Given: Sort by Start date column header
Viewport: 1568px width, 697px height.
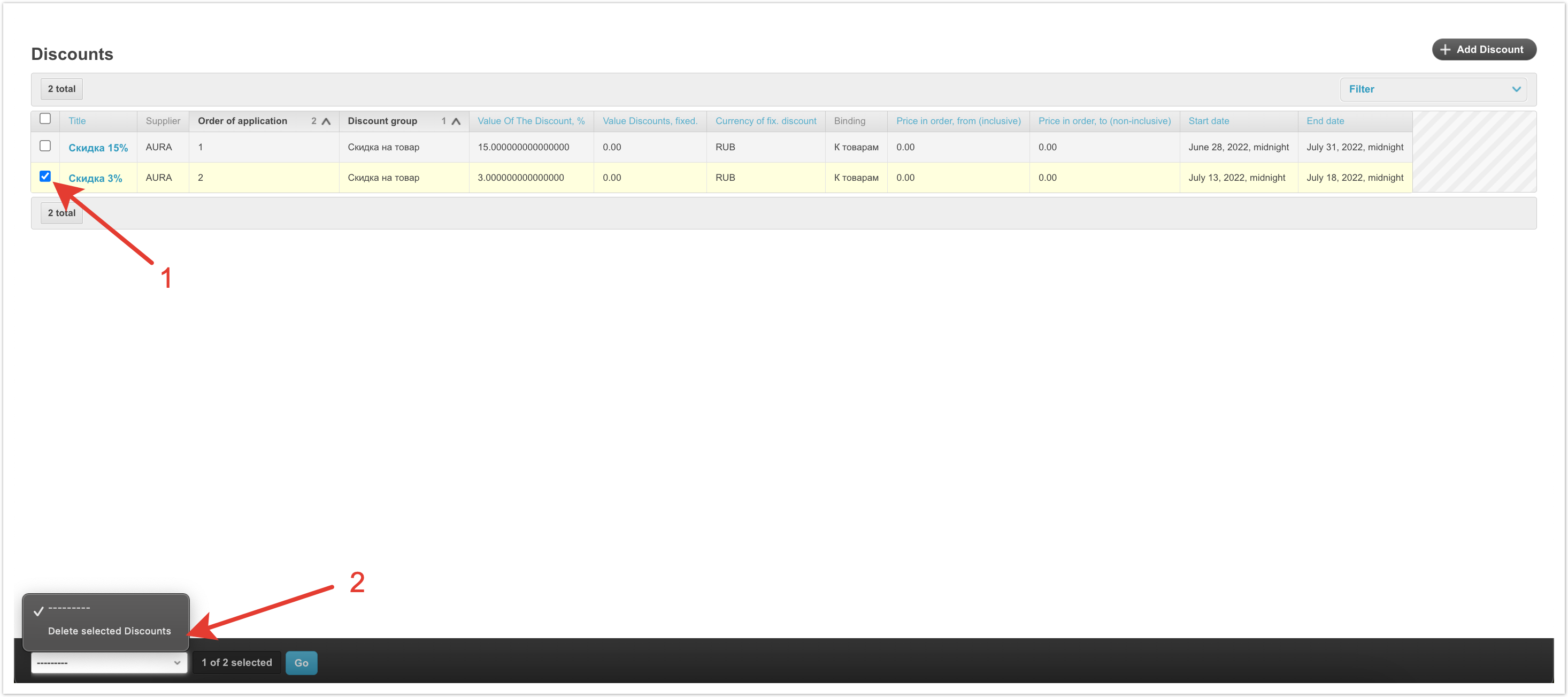Looking at the screenshot, I should (x=1208, y=121).
